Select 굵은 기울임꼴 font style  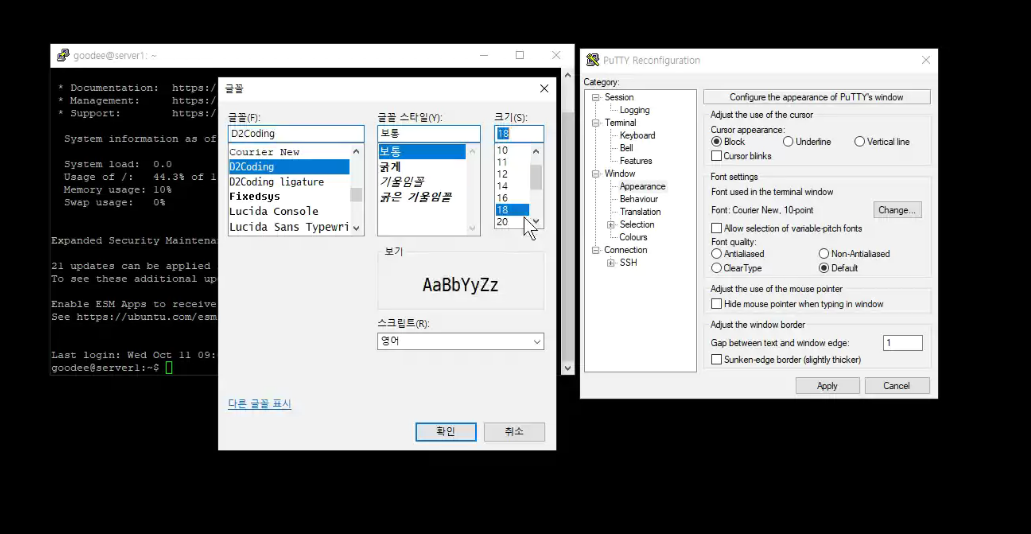[422, 197]
